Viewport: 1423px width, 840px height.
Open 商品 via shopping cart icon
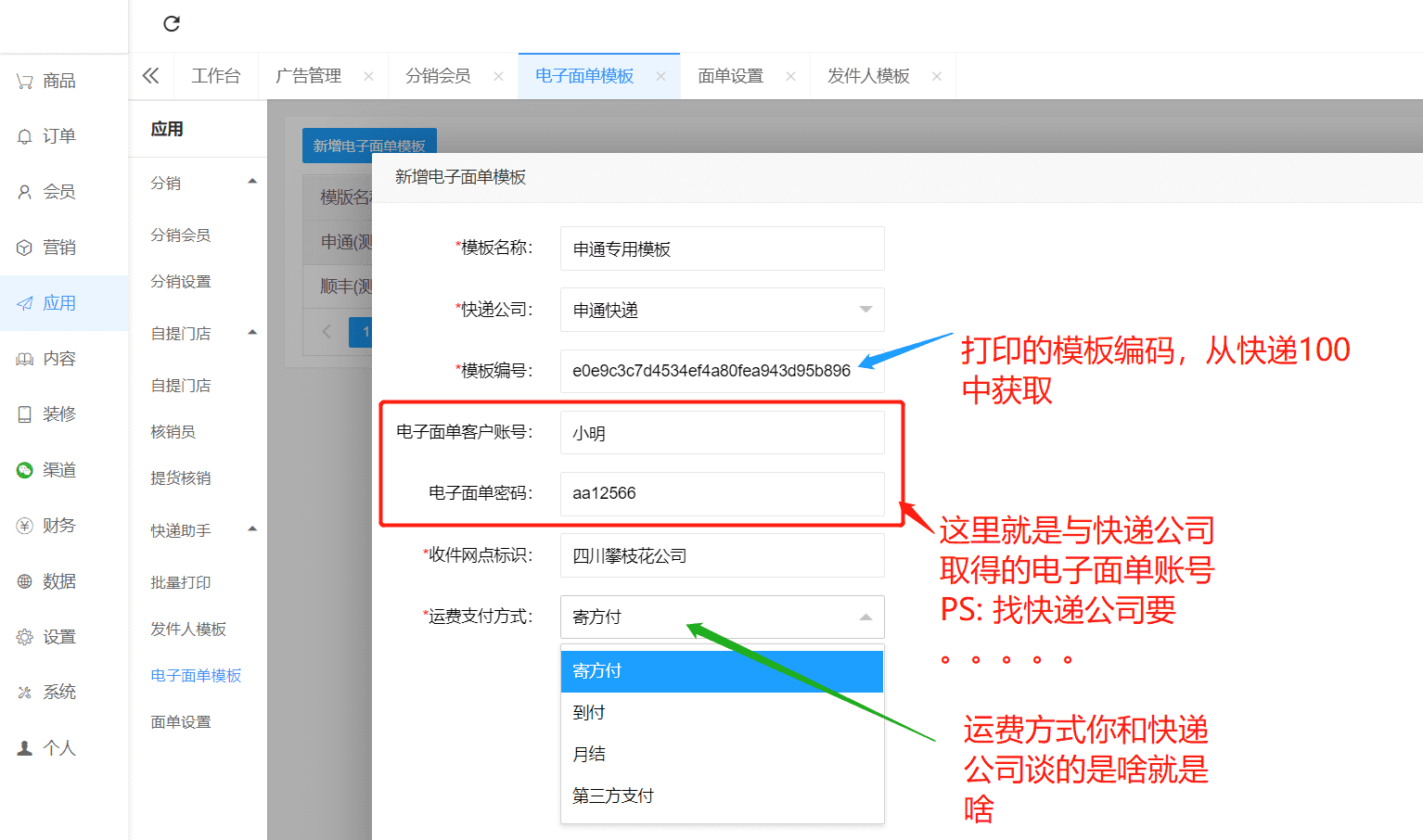(x=25, y=82)
